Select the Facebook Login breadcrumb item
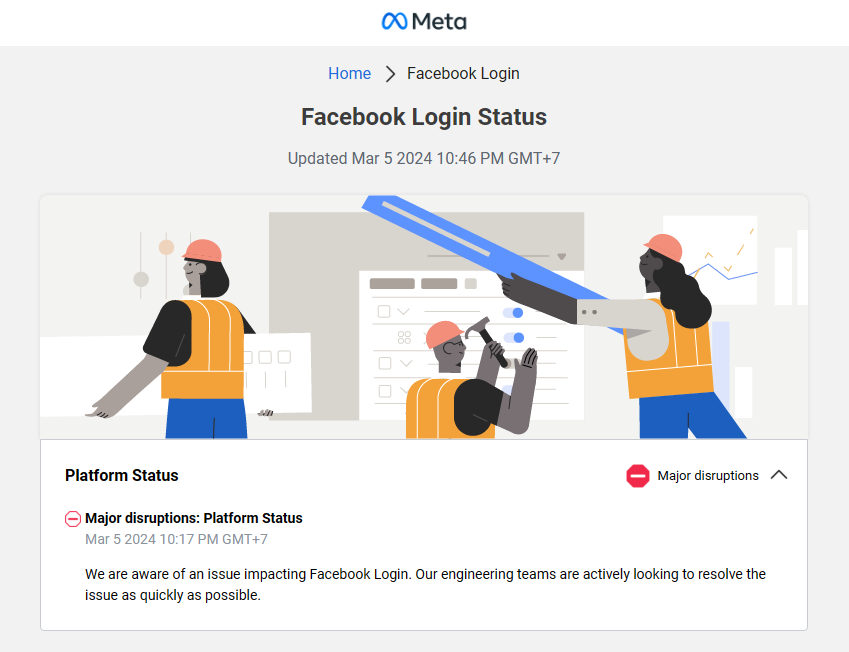849x652 pixels. coord(463,73)
